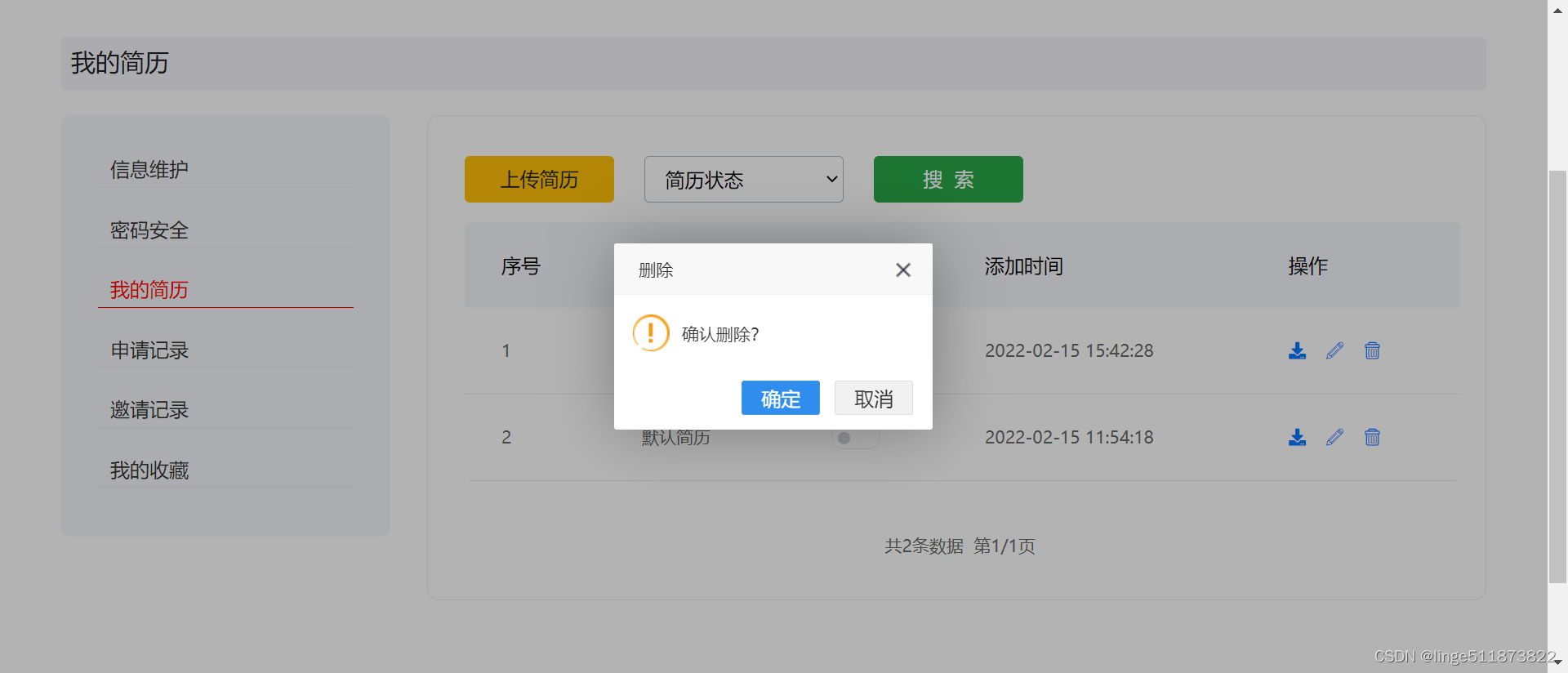Click the 删除 dialog title

(x=656, y=270)
